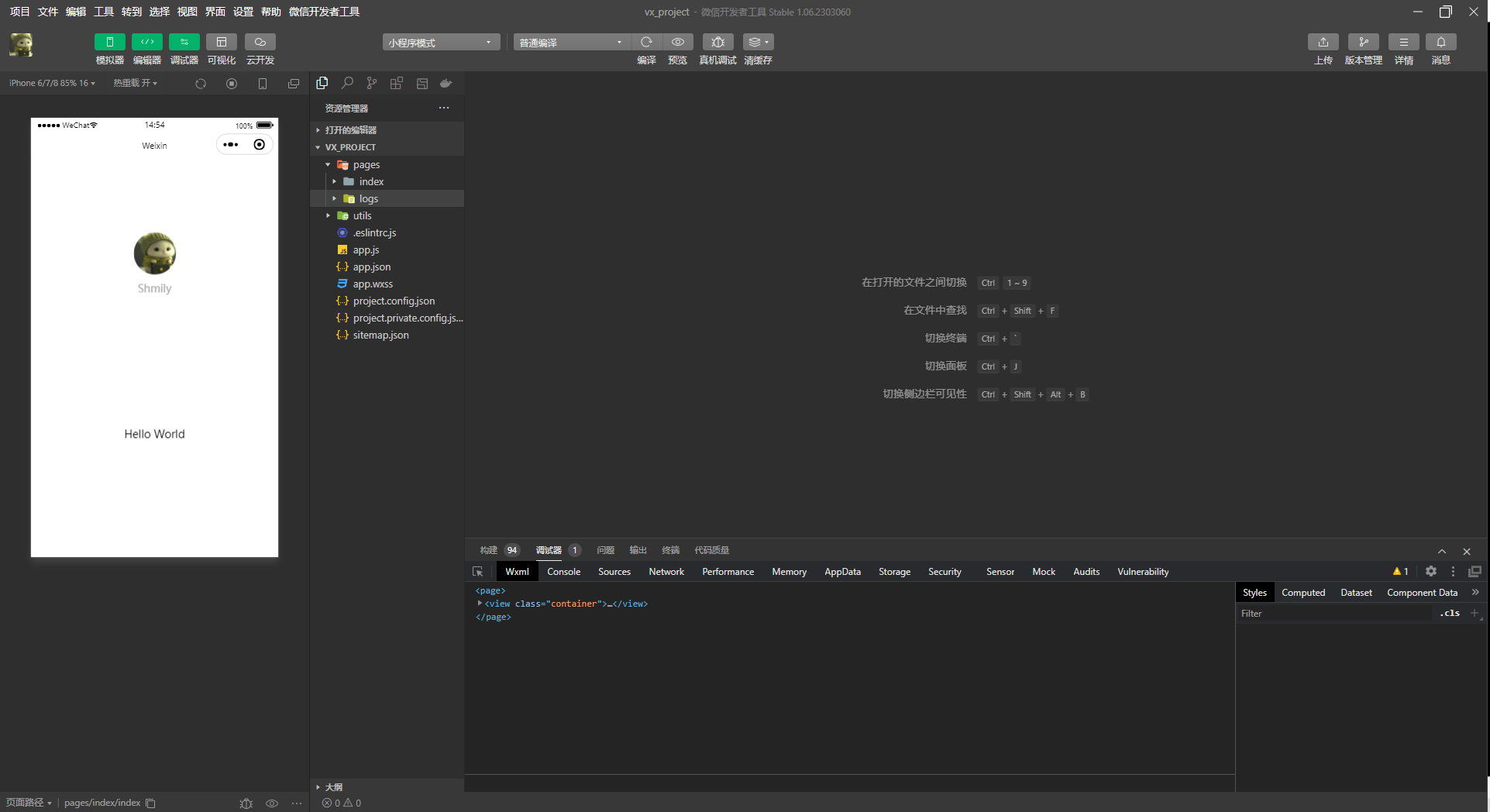
Task: Select iPhone 6/7/8 device dropdown
Action: click(x=52, y=83)
